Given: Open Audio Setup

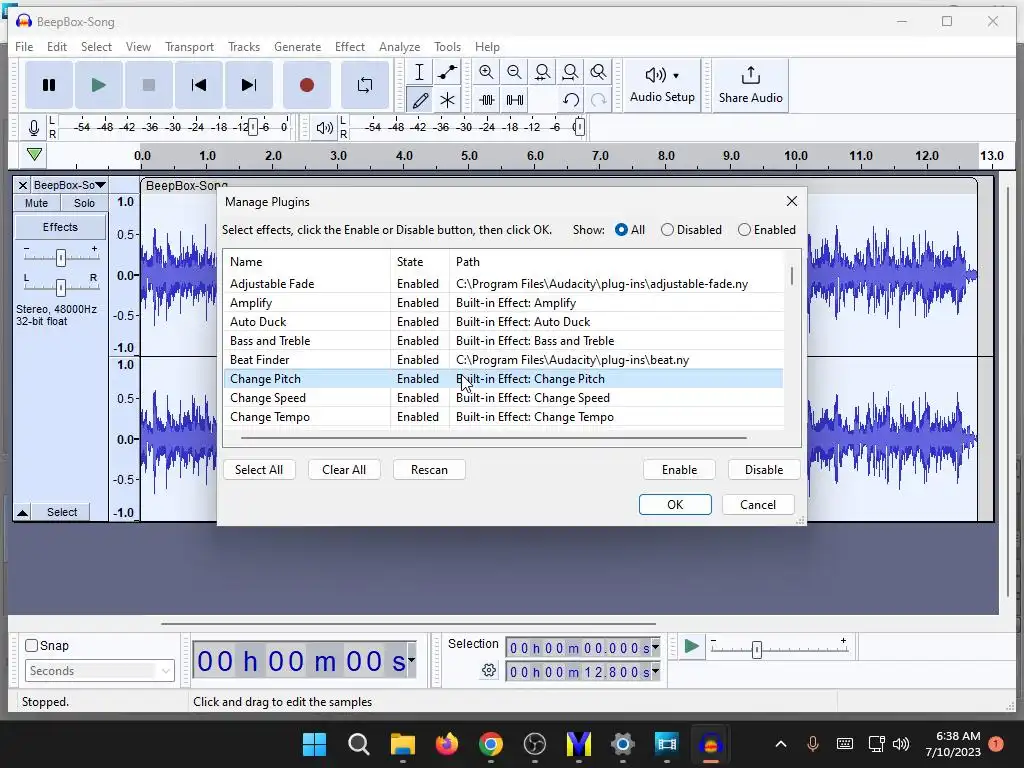Looking at the screenshot, I should (662, 85).
